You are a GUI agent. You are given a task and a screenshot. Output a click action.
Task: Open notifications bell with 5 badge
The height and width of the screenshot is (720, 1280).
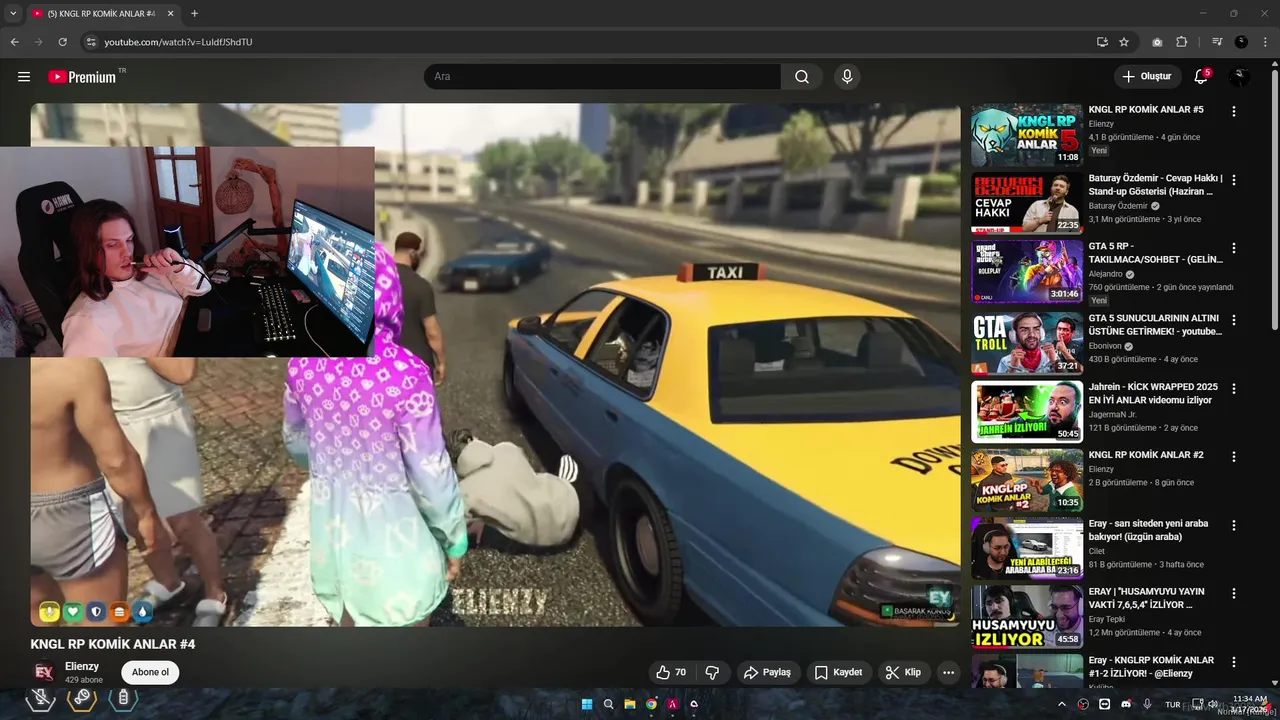point(1201,77)
